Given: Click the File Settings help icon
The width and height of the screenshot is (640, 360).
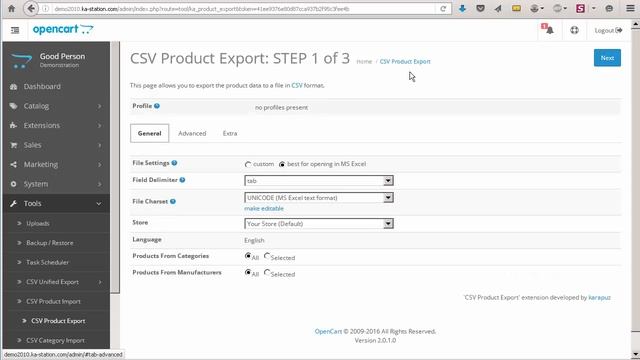Looking at the screenshot, I should 174,163.
